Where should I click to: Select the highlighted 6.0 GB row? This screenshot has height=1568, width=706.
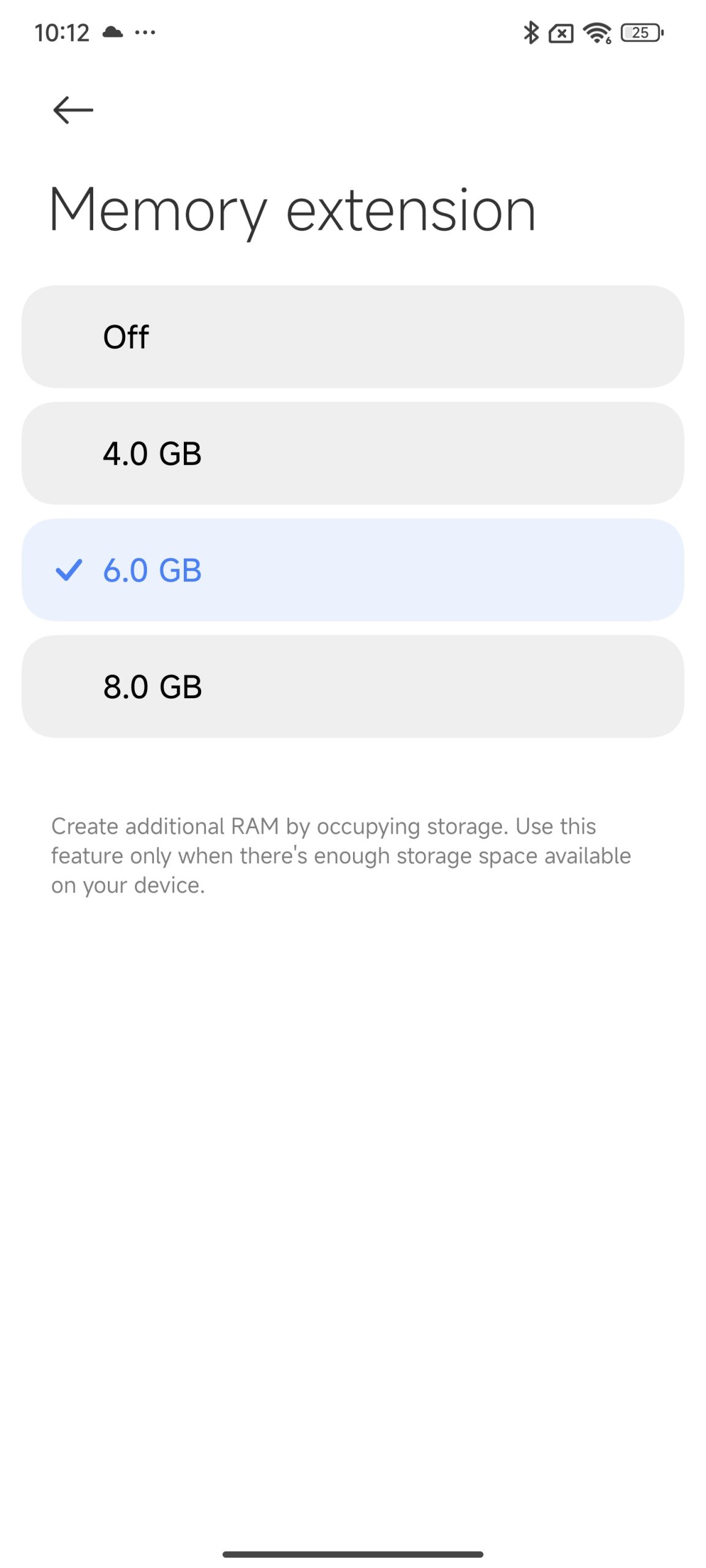click(353, 570)
